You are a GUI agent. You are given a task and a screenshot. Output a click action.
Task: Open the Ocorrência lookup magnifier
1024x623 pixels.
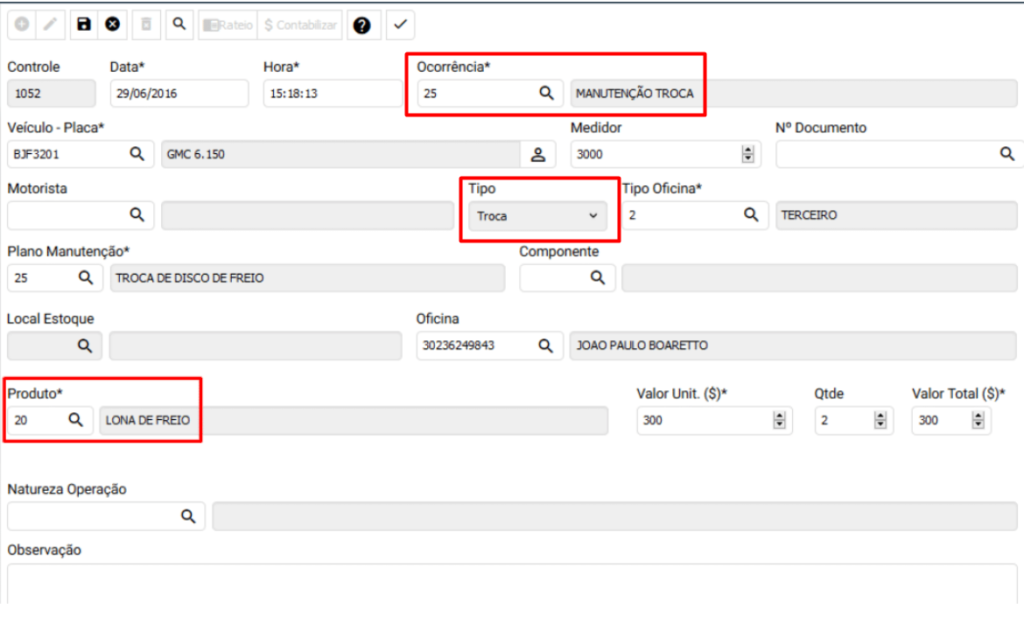click(546, 93)
